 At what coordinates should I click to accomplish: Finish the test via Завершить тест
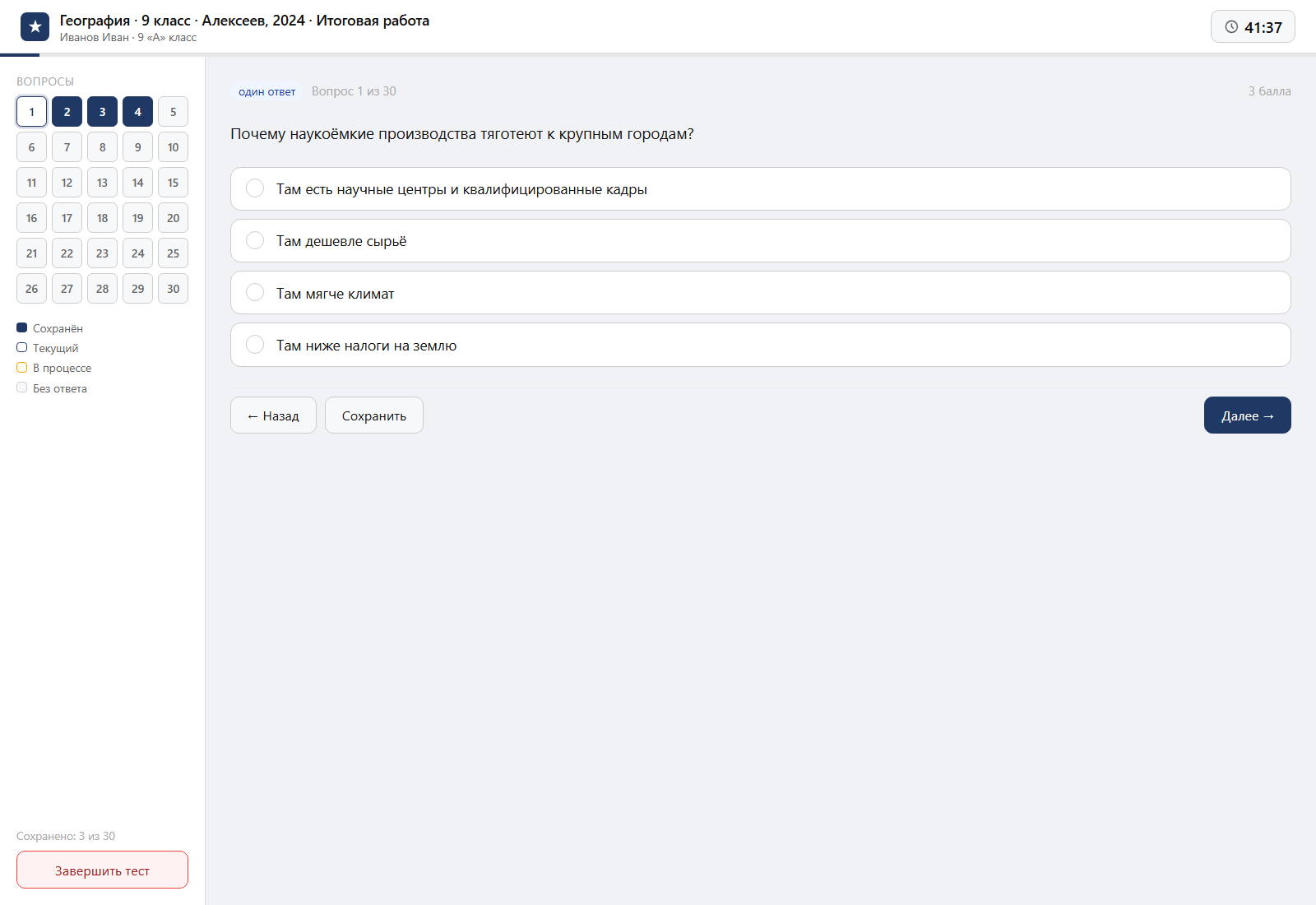[102, 870]
